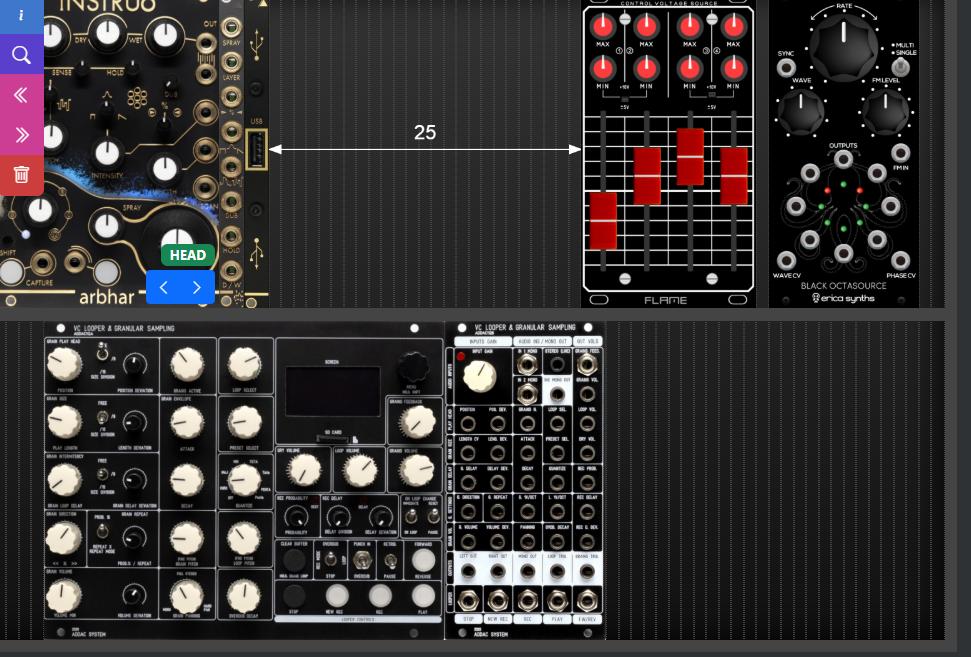Click the REVERSE button on ADDAC looper
The height and width of the screenshot is (657, 971).
pos(423,560)
